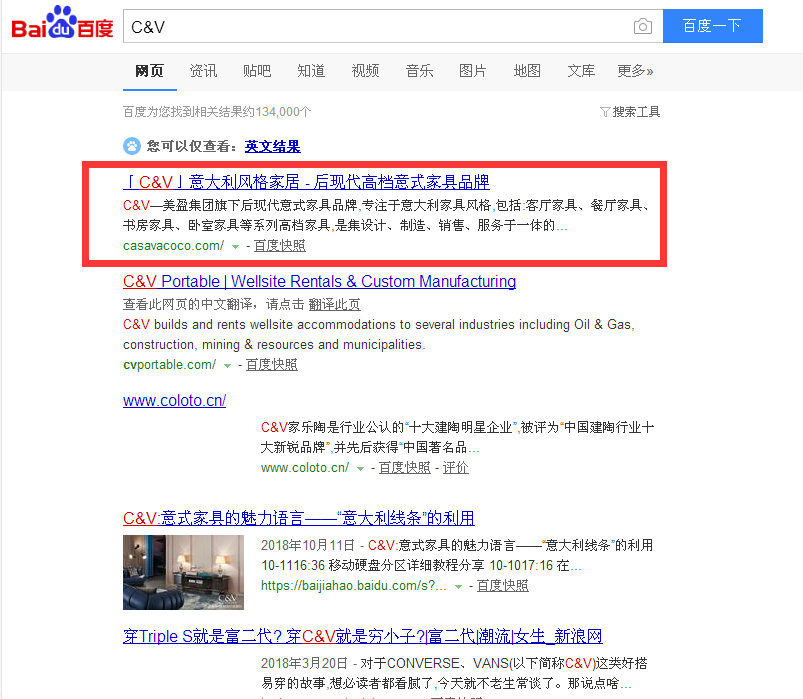Expand dropdown arrow next to cvportable.com
This screenshot has height=699, width=803.
click(227, 366)
